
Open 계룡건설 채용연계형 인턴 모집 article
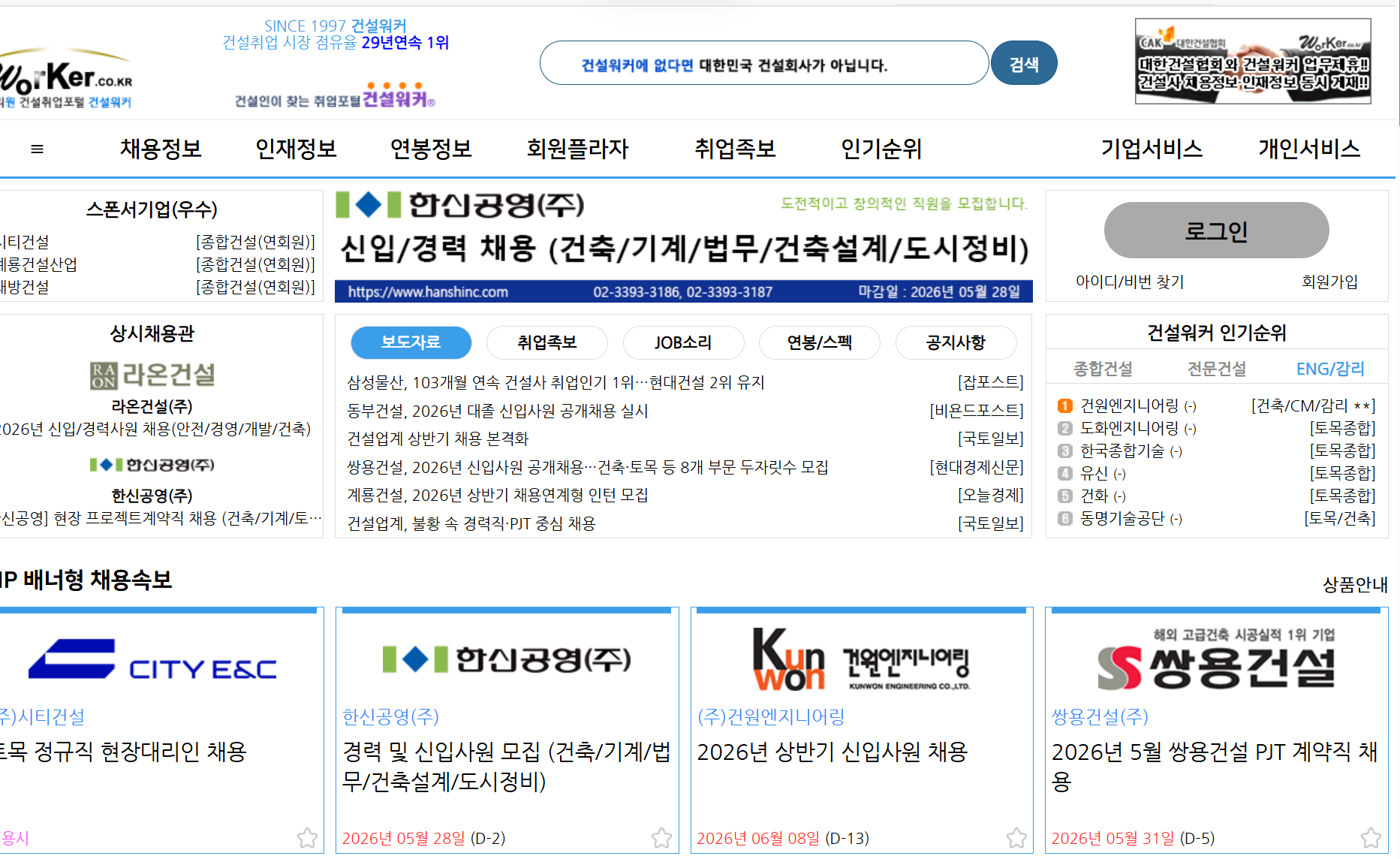(x=498, y=495)
